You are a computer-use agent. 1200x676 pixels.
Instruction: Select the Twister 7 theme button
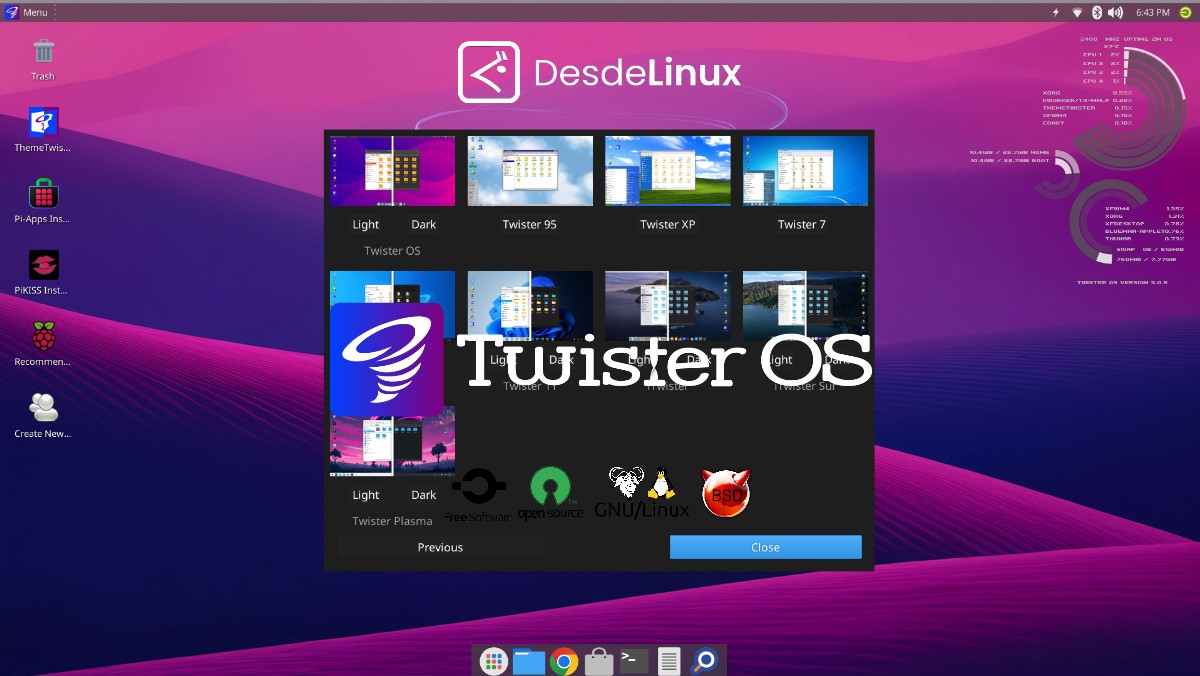click(802, 225)
